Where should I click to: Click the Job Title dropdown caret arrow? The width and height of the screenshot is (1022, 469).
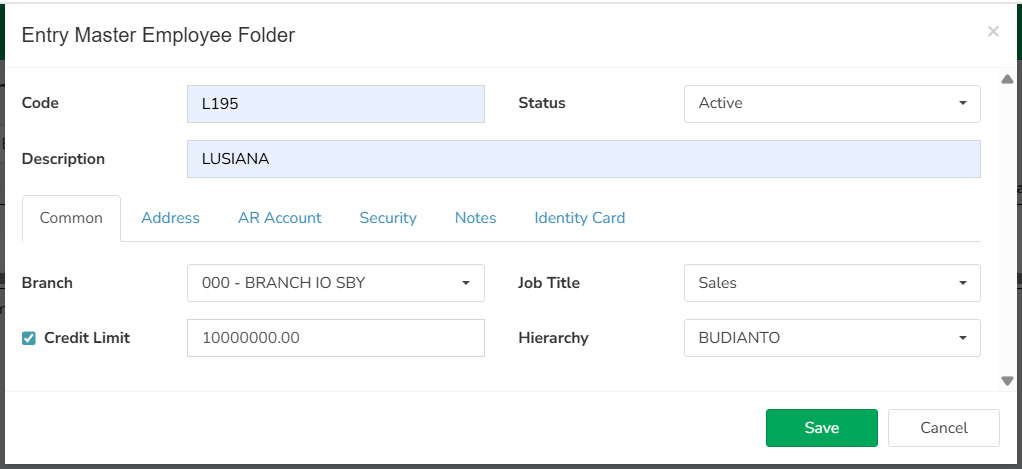[963, 283]
